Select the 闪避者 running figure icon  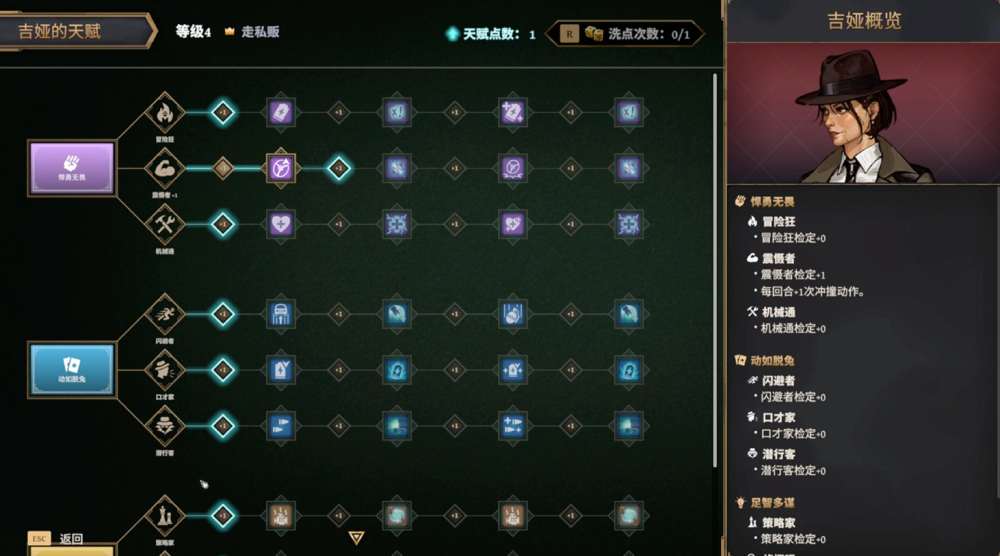click(165, 314)
